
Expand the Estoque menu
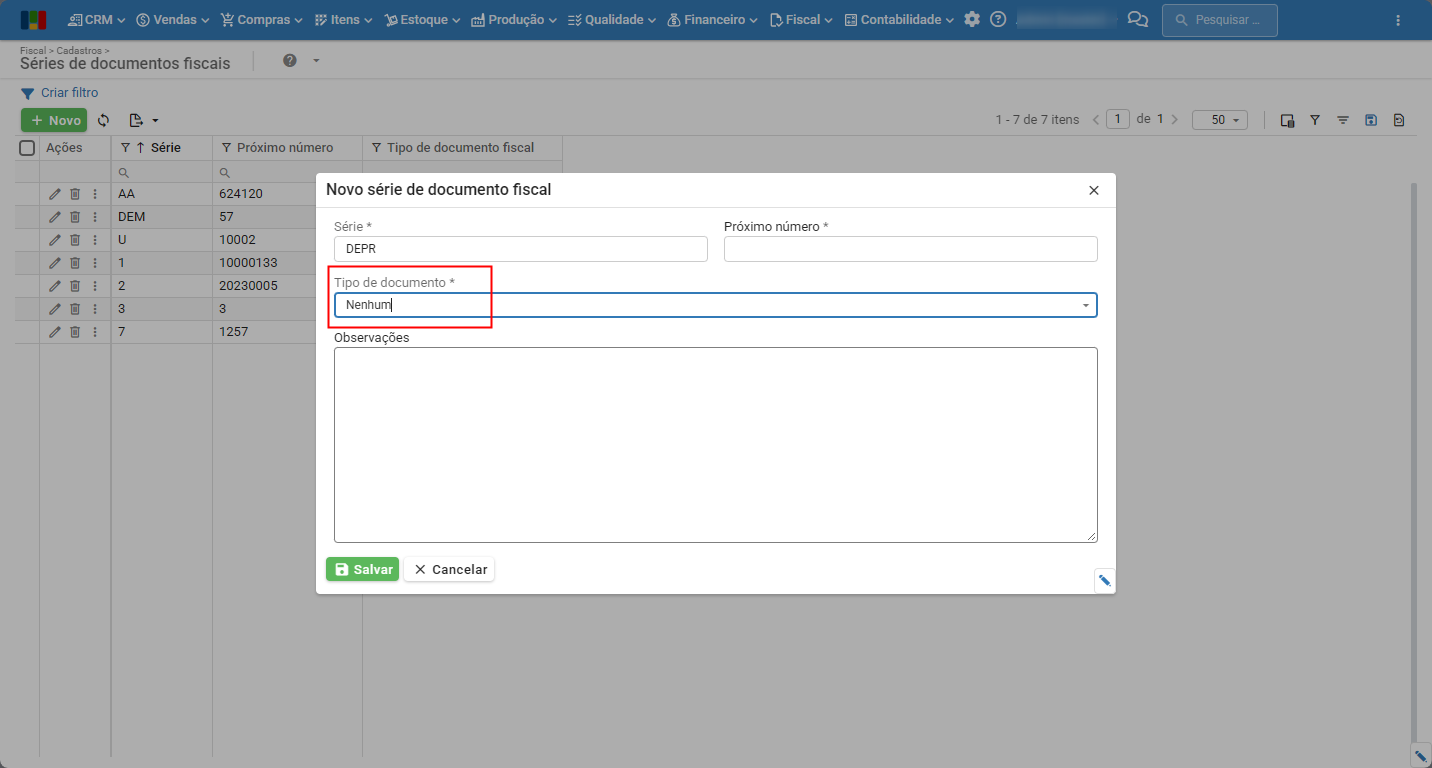click(422, 19)
